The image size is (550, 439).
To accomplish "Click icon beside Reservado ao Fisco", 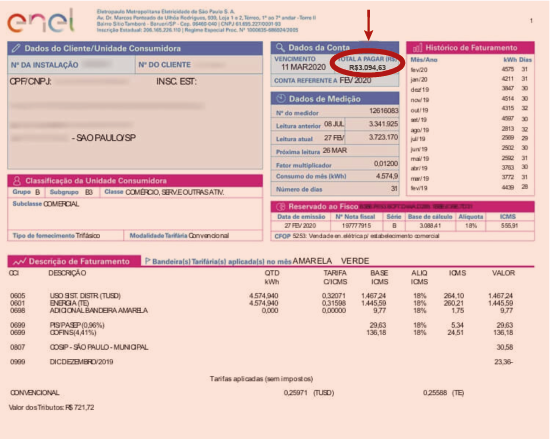I will coord(281,206).
